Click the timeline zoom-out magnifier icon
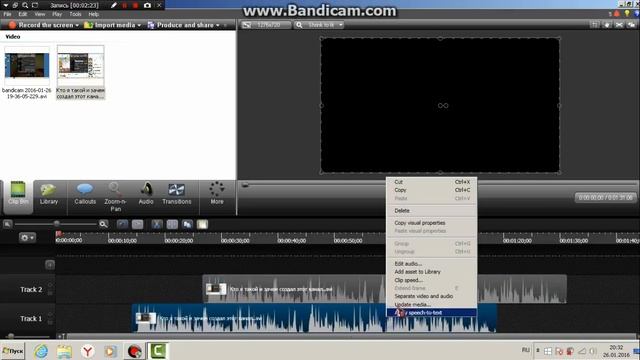This screenshot has height=360, width=640. pos(7,224)
